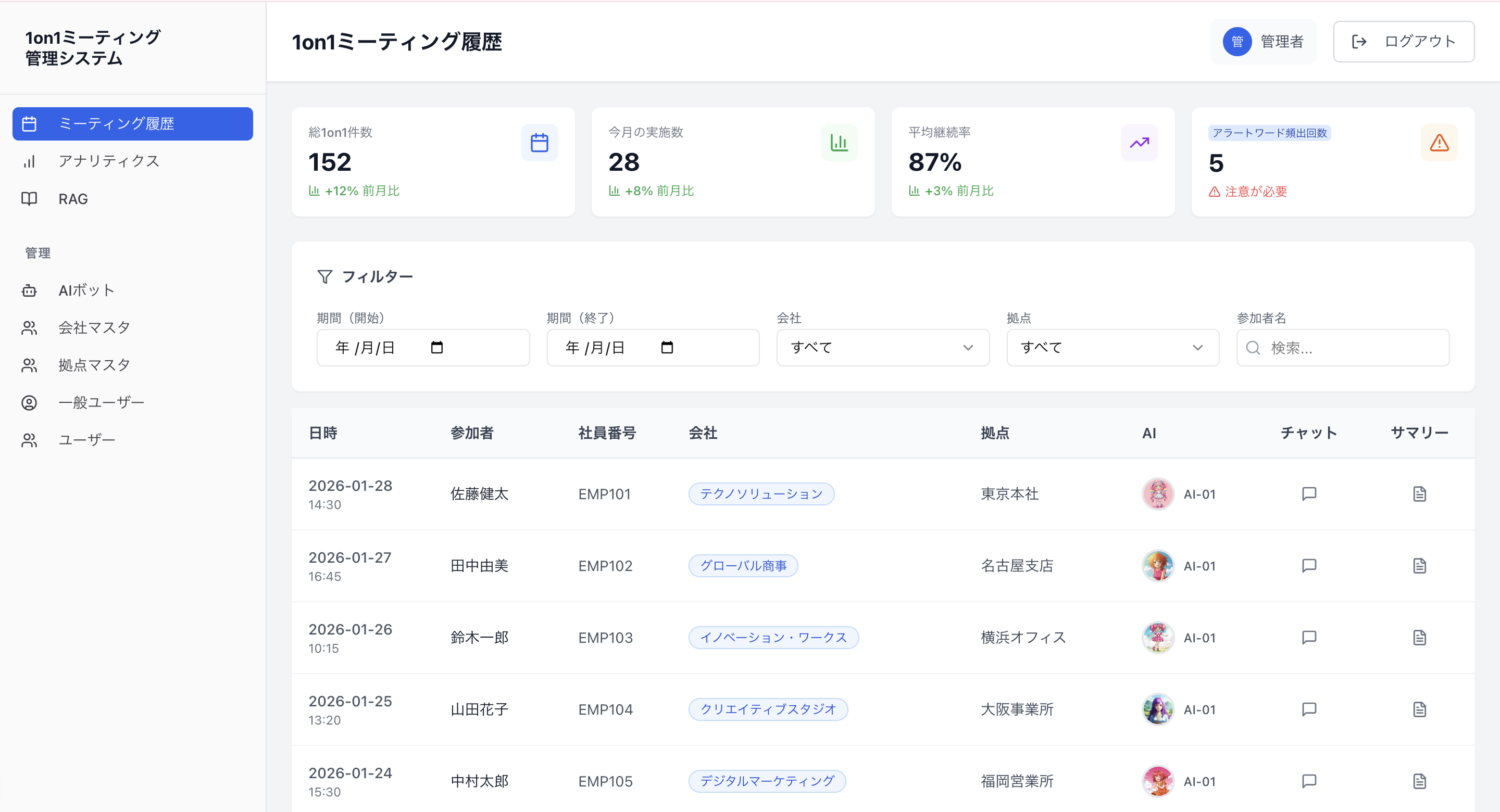
Task: Open 拠点マスタ management page
Action: [x=94, y=364]
